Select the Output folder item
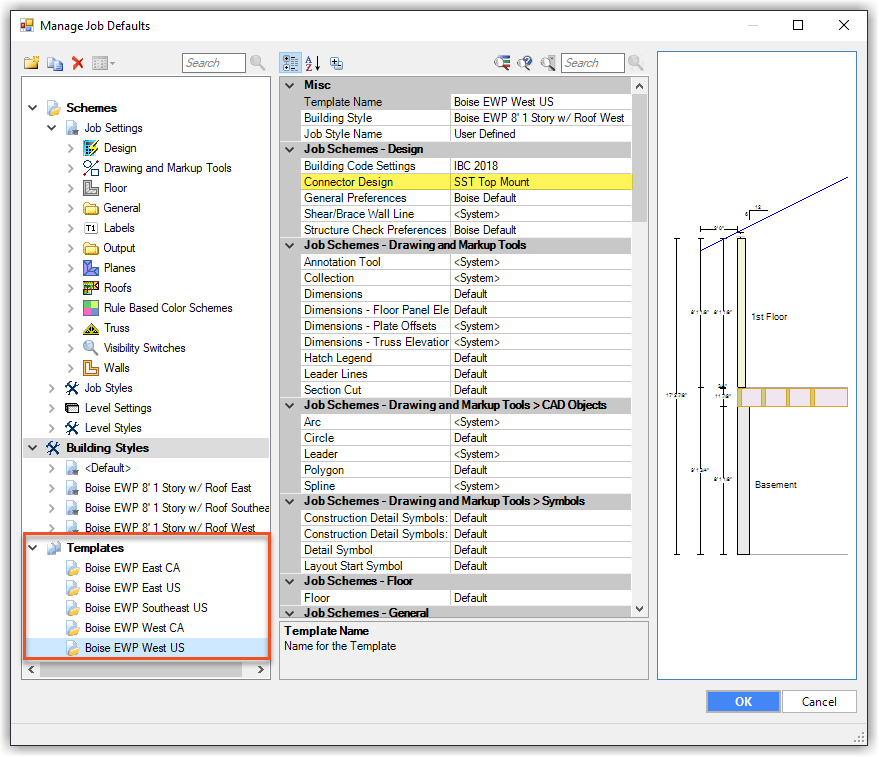The height and width of the screenshot is (757, 879). (x=119, y=248)
